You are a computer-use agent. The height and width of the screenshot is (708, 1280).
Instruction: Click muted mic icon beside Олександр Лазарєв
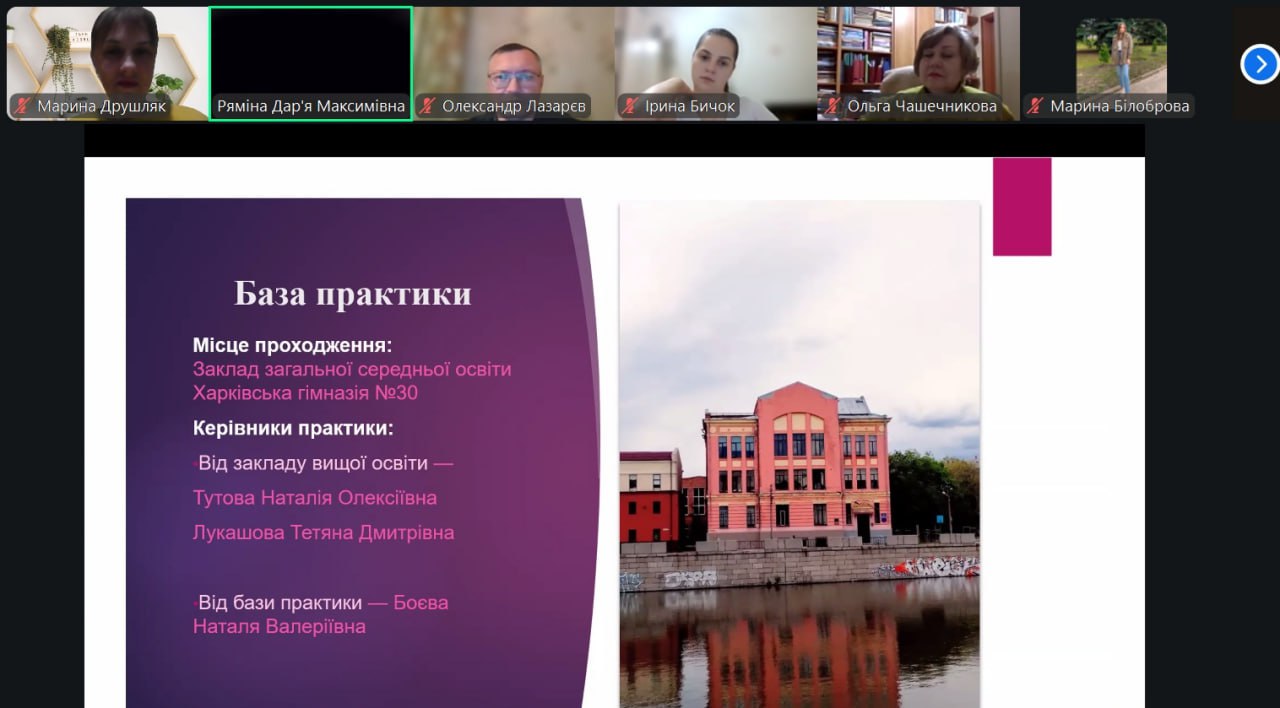pos(428,106)
